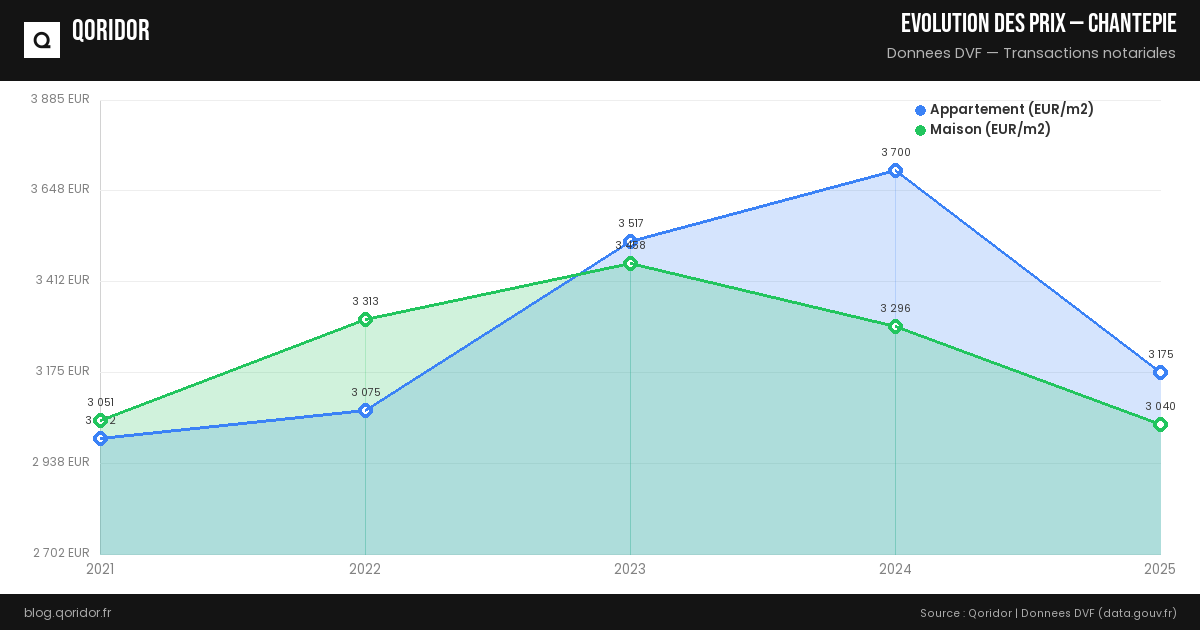The width and height of the screenshot is (1200, 630).
Task: Click the 2022 x-axis label
Action: pyautogui.click(x=365, y=569)
